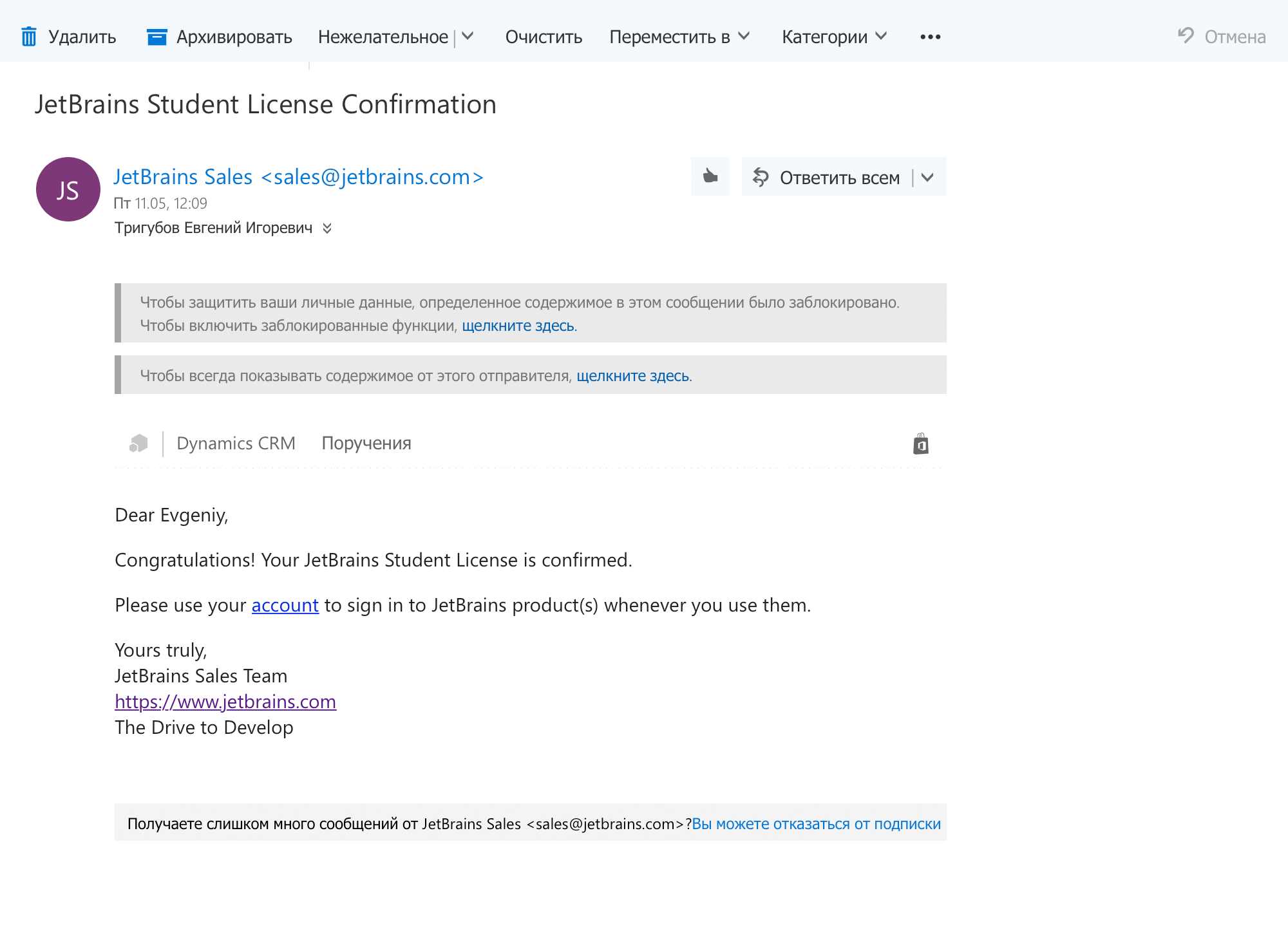Open the Office Store bag icon

(x=920, y=444)
